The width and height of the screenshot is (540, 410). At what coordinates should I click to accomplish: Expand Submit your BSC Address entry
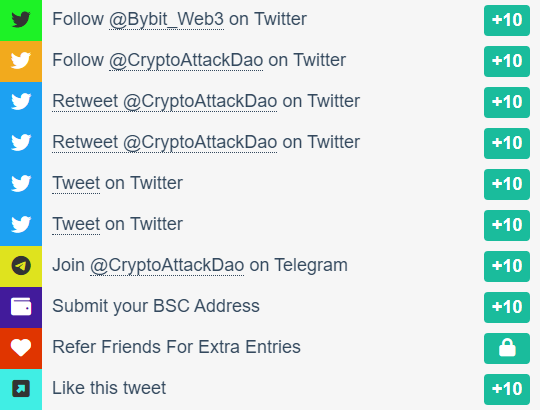click(270, 307)
